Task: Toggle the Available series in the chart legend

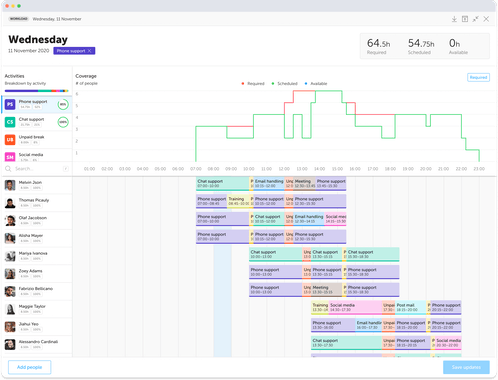Action: [x=316, y=84]
